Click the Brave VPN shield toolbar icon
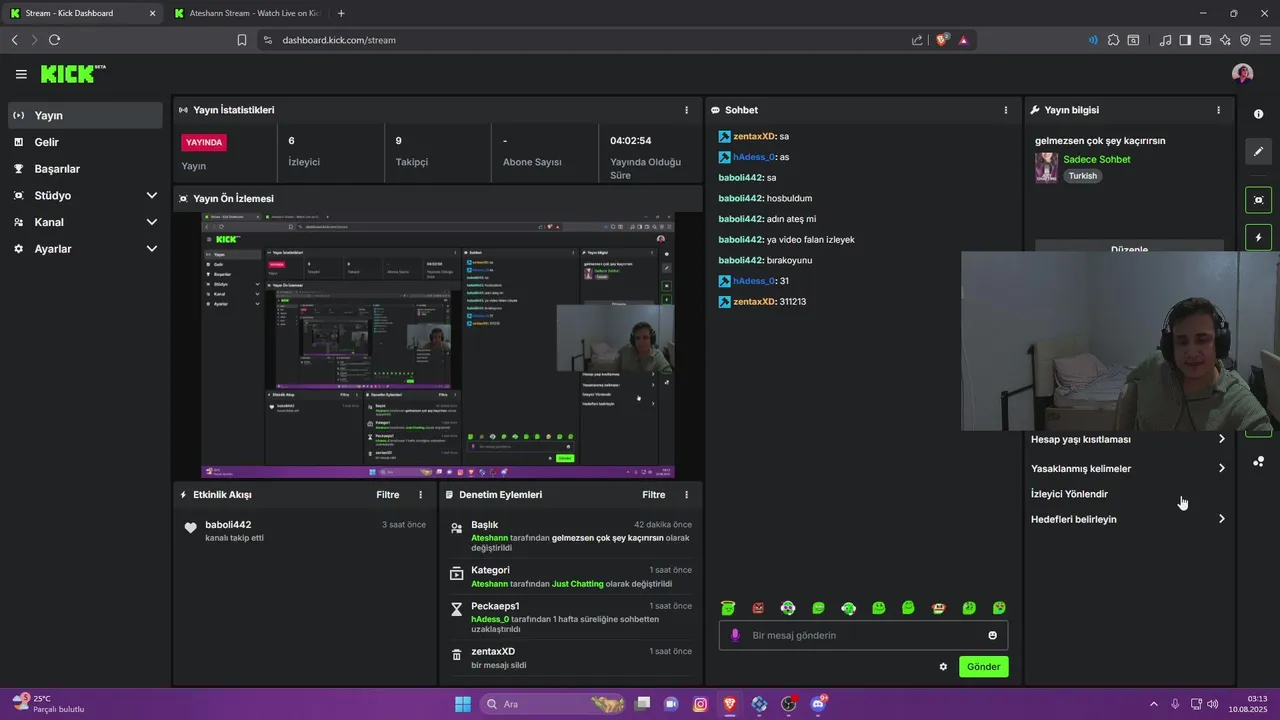Image resolution: width=1280 pixels, height=720 pixels. coord(1245,40)
